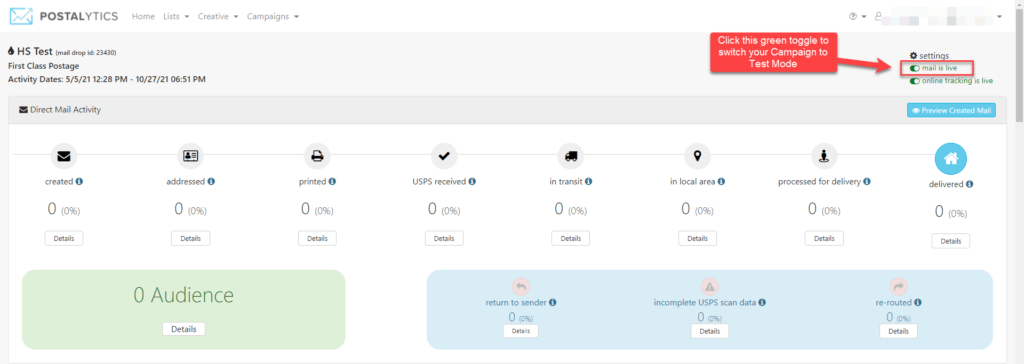
Task: Toggle online tracking is live switch
Action: coord(915,81)
